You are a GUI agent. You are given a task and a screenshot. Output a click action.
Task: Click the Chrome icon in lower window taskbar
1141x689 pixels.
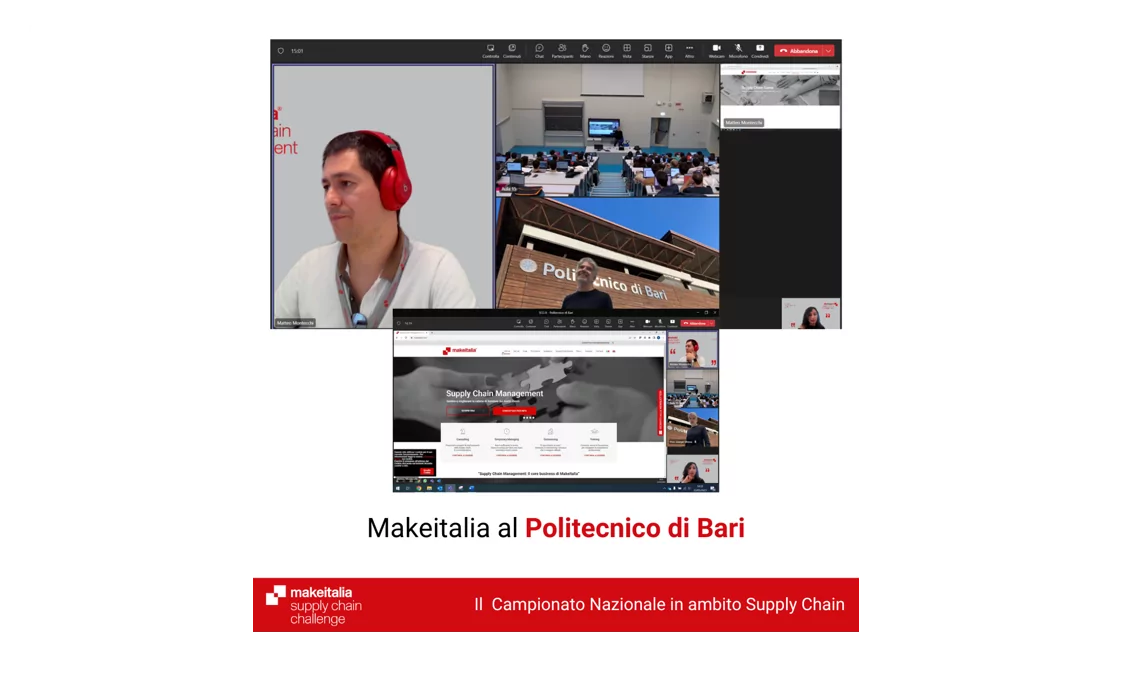(418, 488)
